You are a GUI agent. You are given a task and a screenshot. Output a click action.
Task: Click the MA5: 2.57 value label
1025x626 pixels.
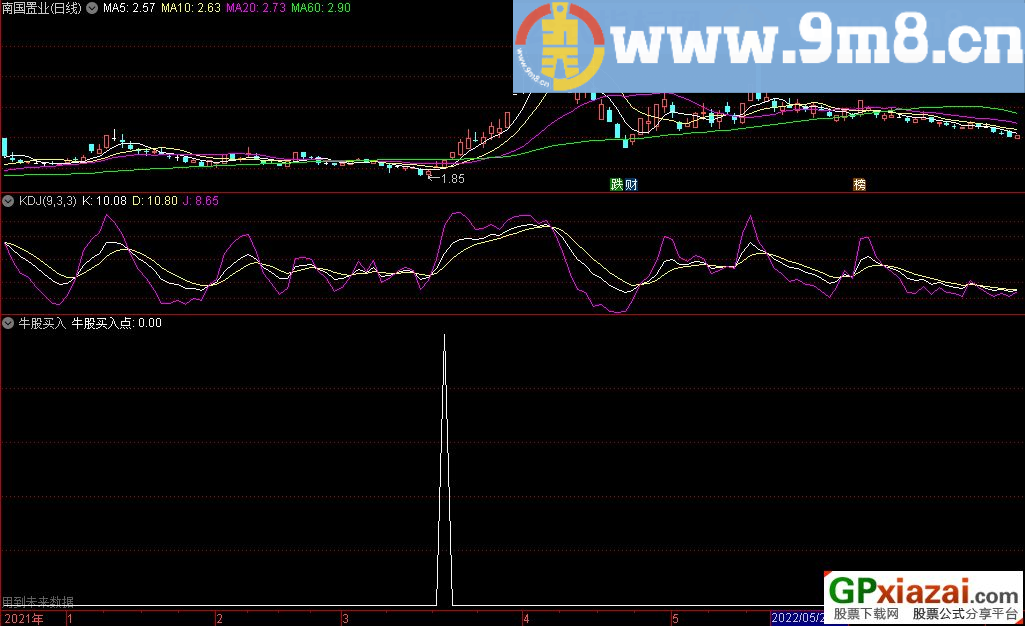coord(129,8)
